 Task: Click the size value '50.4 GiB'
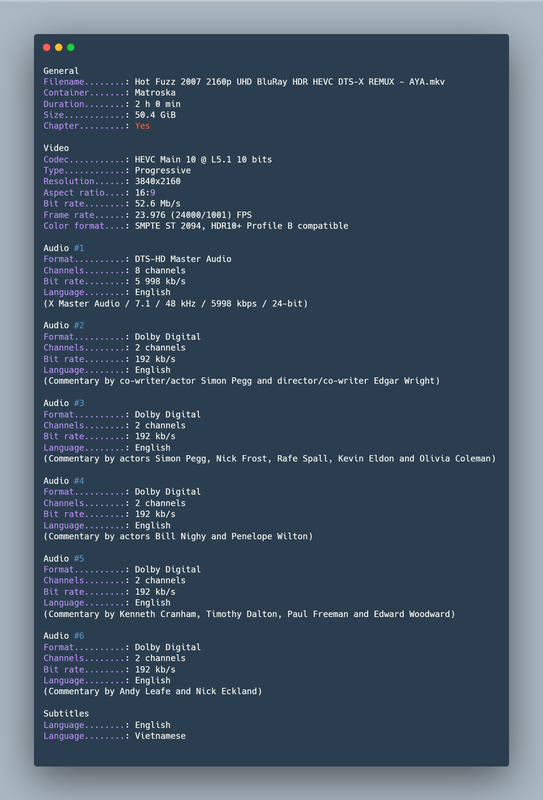[155, 115]
